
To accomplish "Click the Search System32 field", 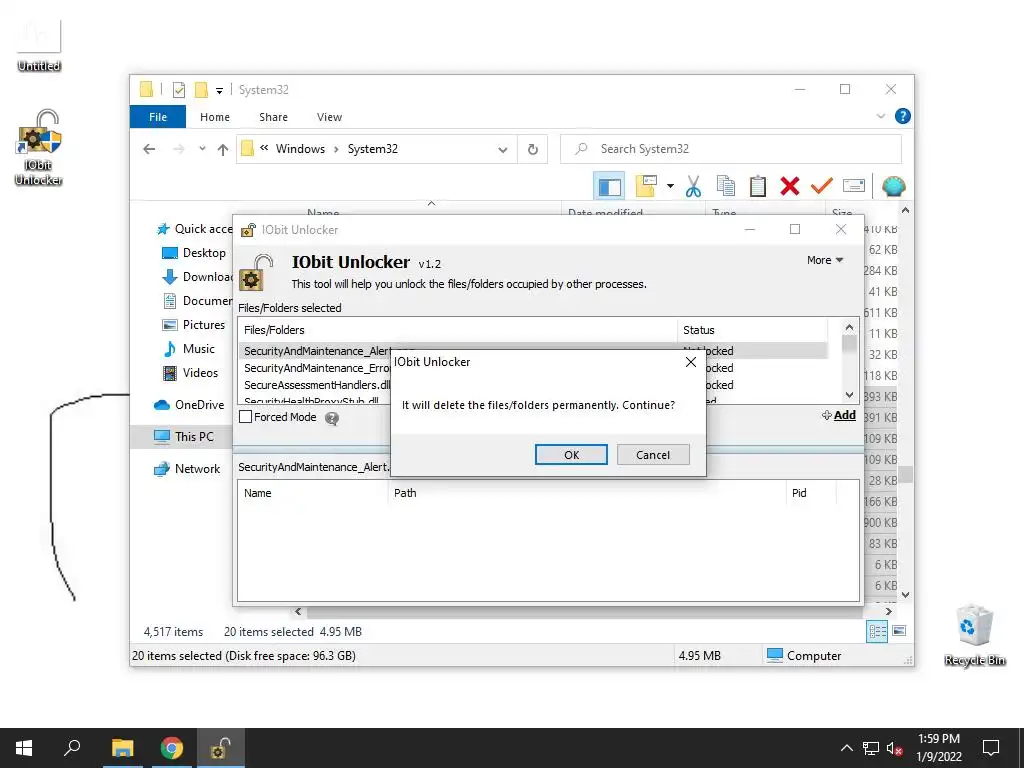I will [731, 149].
